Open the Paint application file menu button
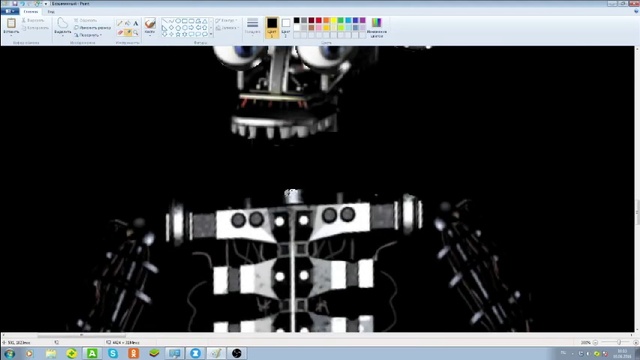Screen dimensions: 640x360 9,11
